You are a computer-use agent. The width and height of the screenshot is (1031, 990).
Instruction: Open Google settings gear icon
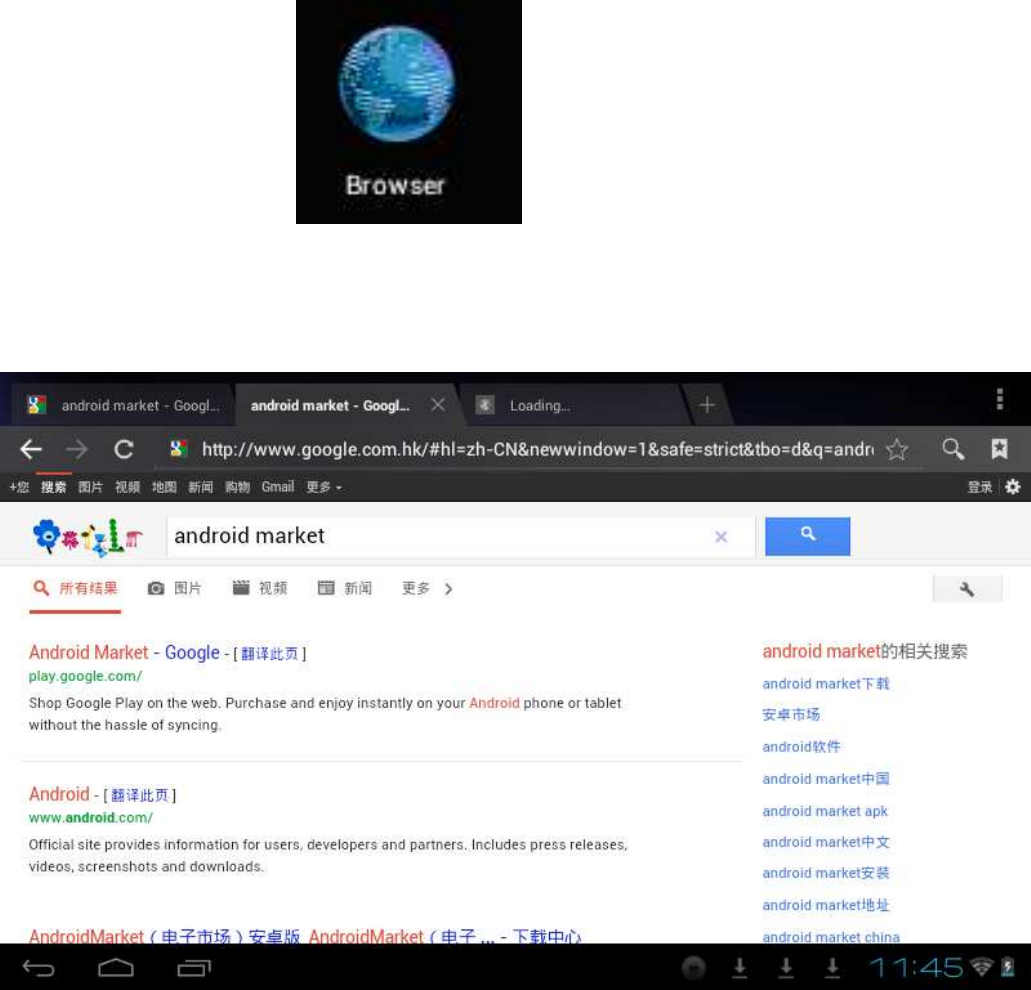[1013, 486]
